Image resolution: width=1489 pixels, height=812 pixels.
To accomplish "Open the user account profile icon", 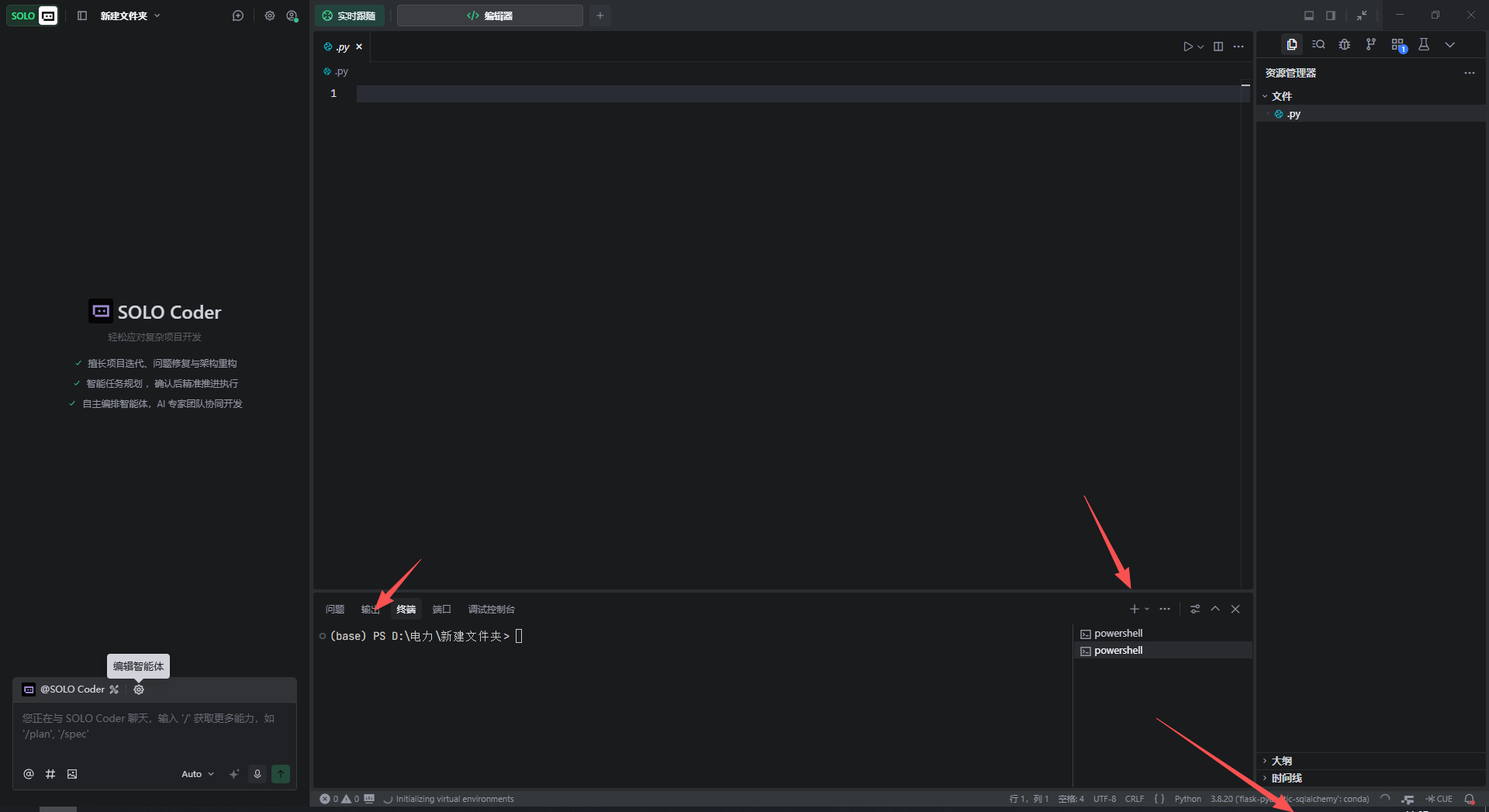I will [x=292, y=16].
